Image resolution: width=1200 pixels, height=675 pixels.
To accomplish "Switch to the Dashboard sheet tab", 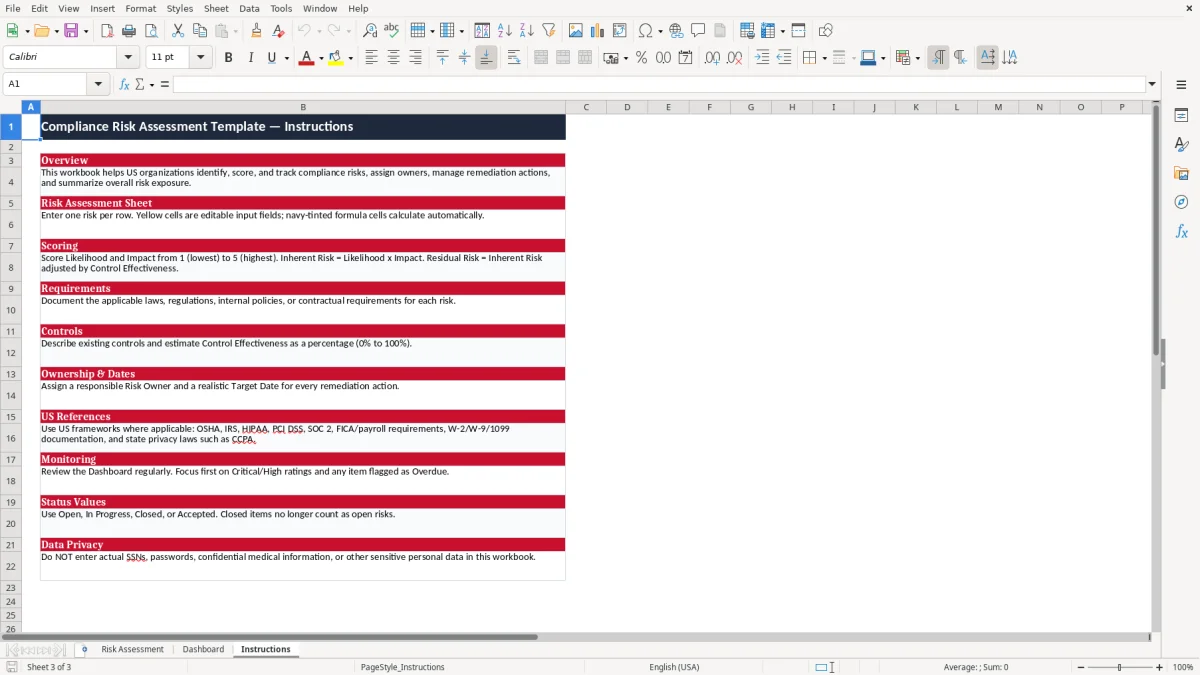I will click(x=203, y=649).
